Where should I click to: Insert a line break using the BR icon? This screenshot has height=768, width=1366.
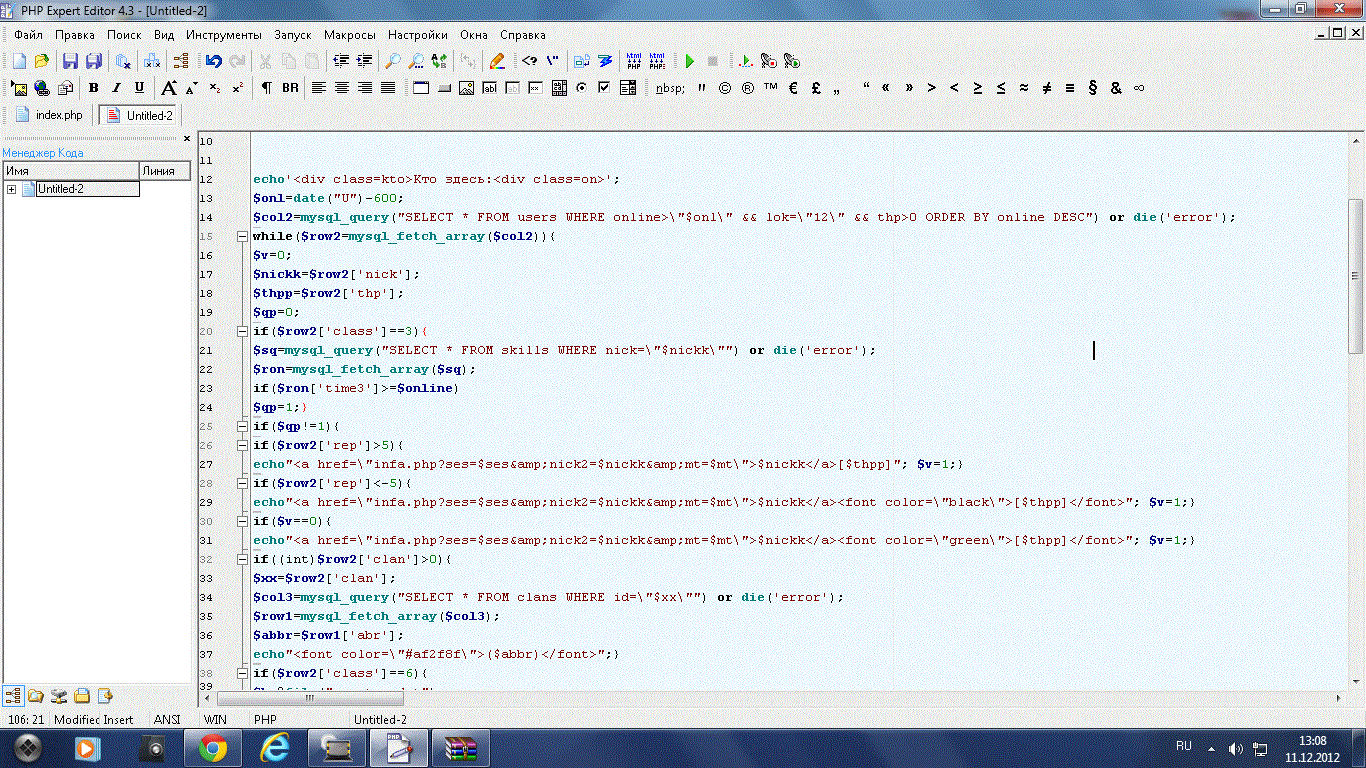coord(290,88)
